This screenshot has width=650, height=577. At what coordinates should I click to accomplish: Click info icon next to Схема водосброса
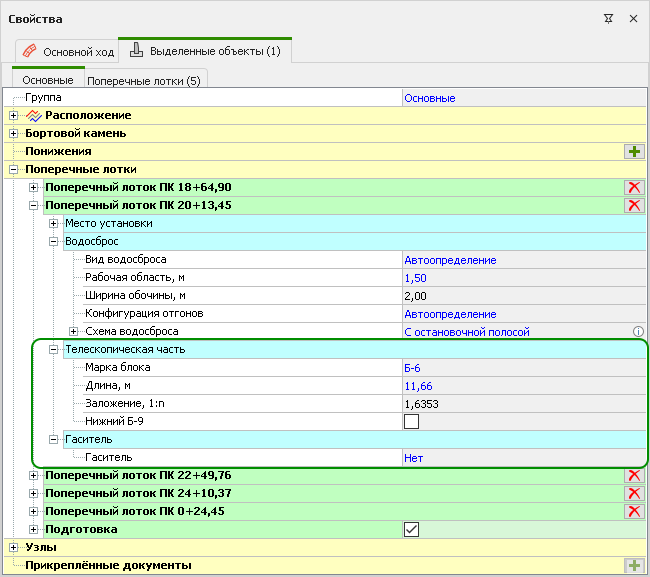click(x=637, y=332)
